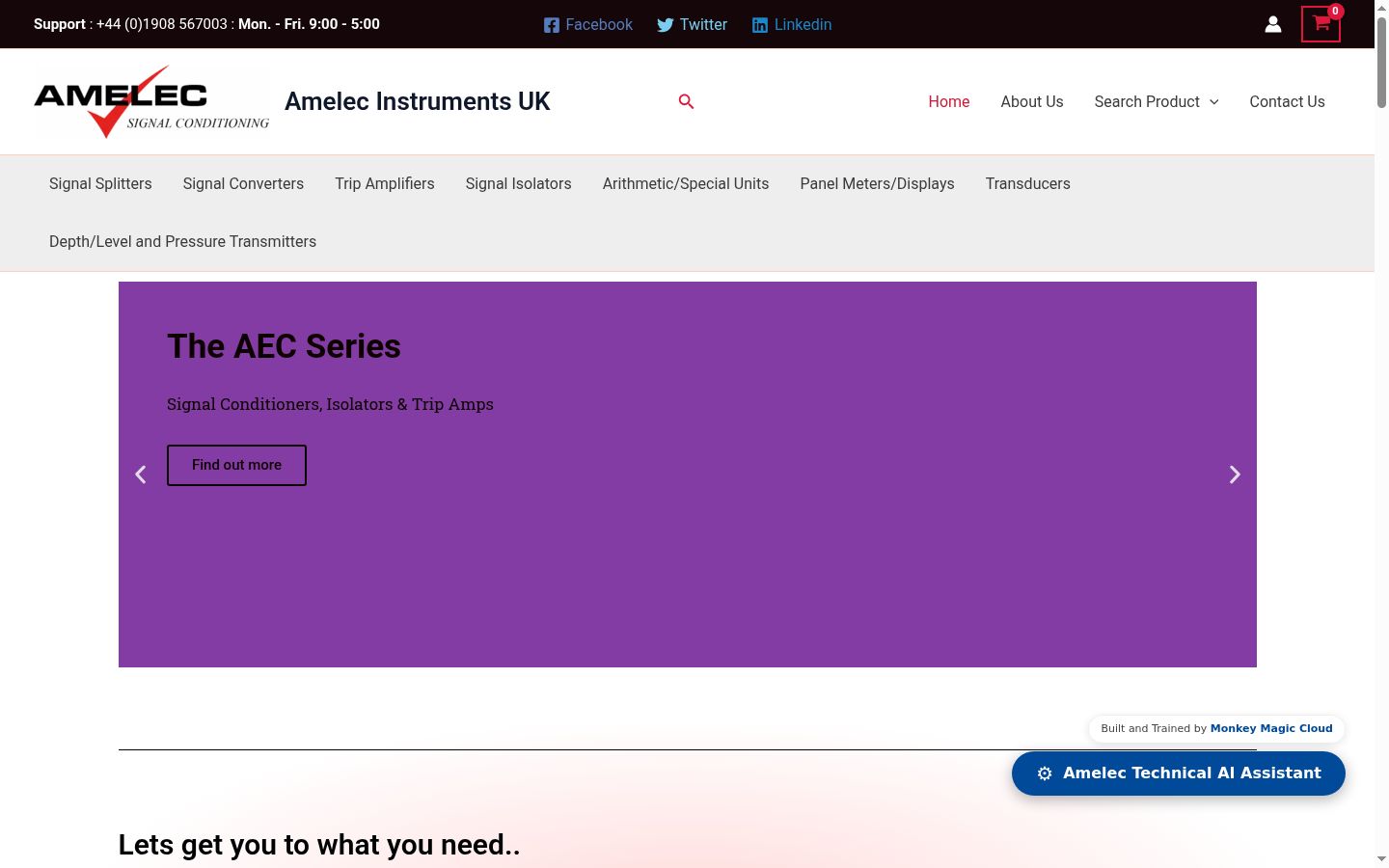Click the support phone number text

(x=162, y=24)
